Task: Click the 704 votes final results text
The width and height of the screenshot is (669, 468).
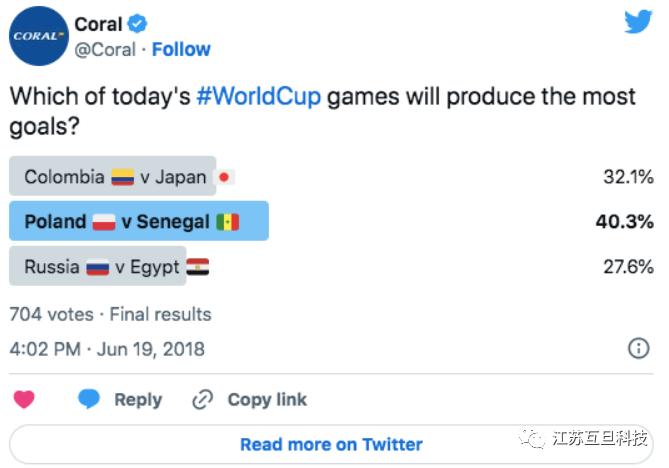Action: tap(110, 314)
